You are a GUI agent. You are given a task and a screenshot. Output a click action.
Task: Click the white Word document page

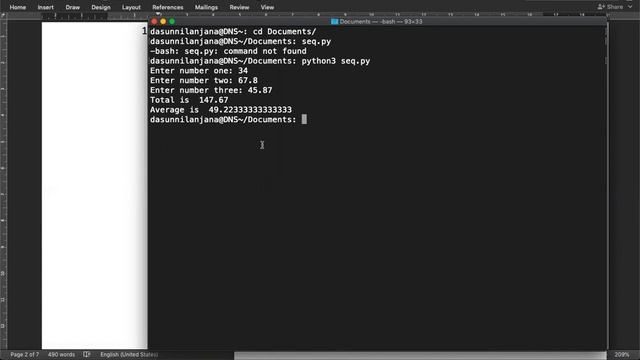click(94, 185)
